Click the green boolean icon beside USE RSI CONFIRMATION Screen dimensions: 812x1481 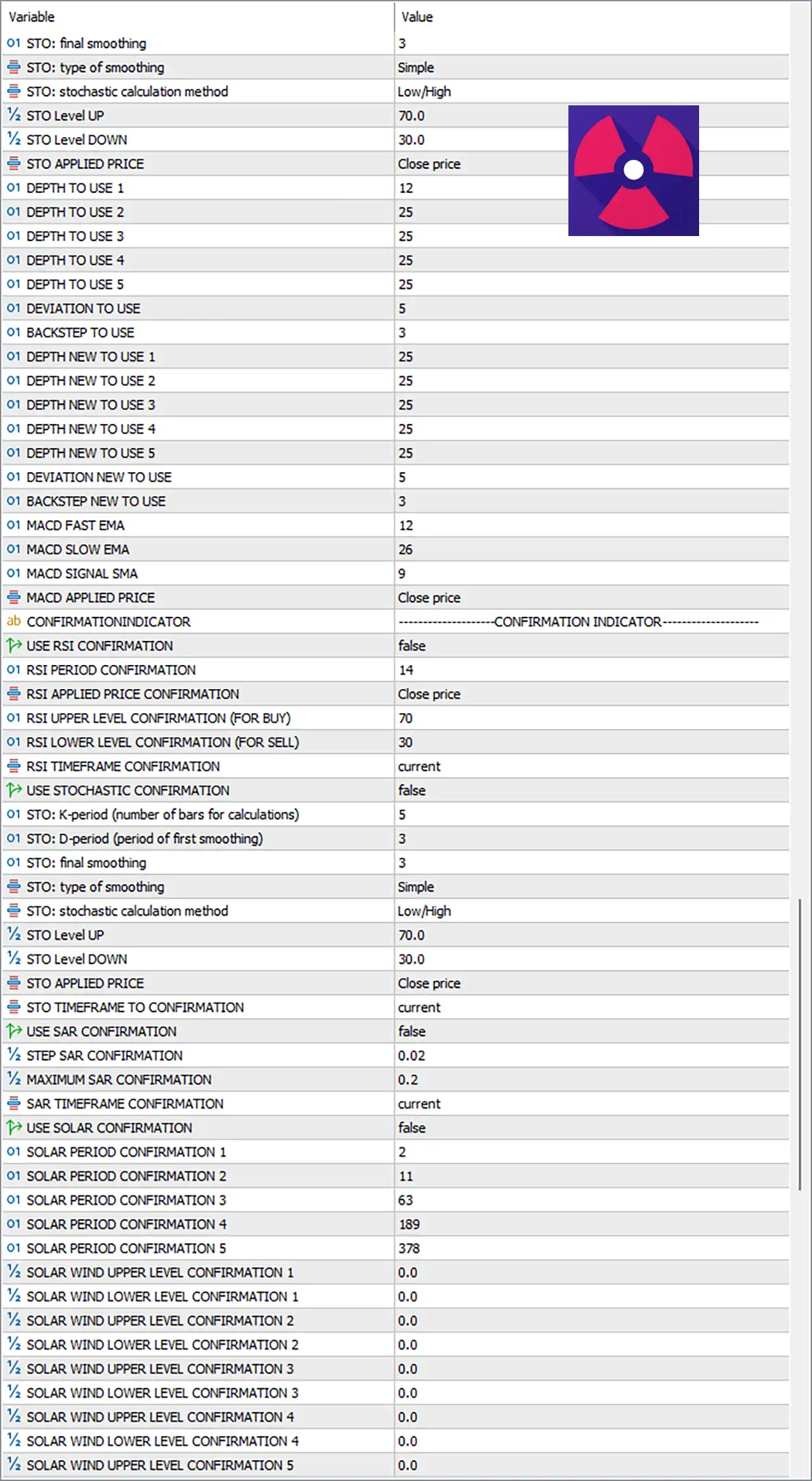click(13, 646)
